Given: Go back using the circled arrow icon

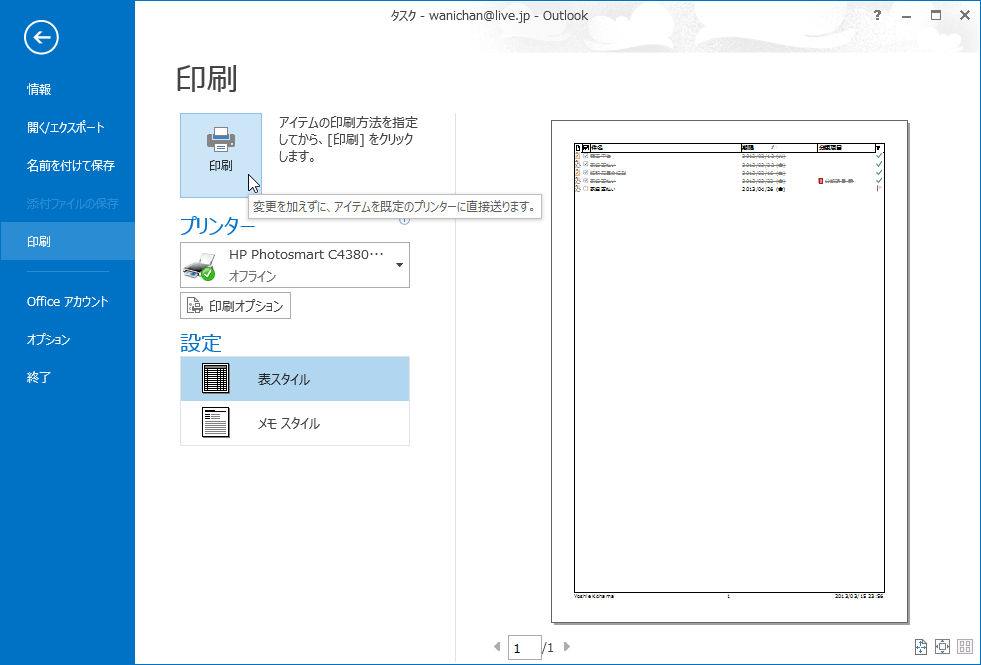Looking at the screenshot, I should tap(41, 38).
